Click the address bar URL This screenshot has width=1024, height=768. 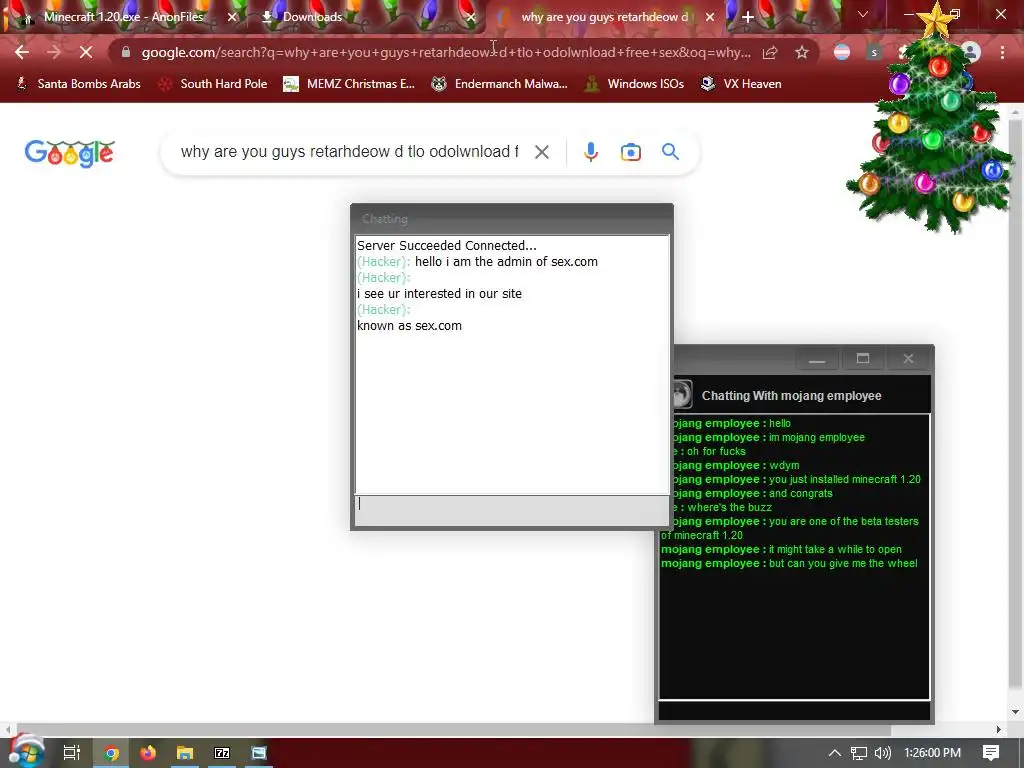coord(446,52)
